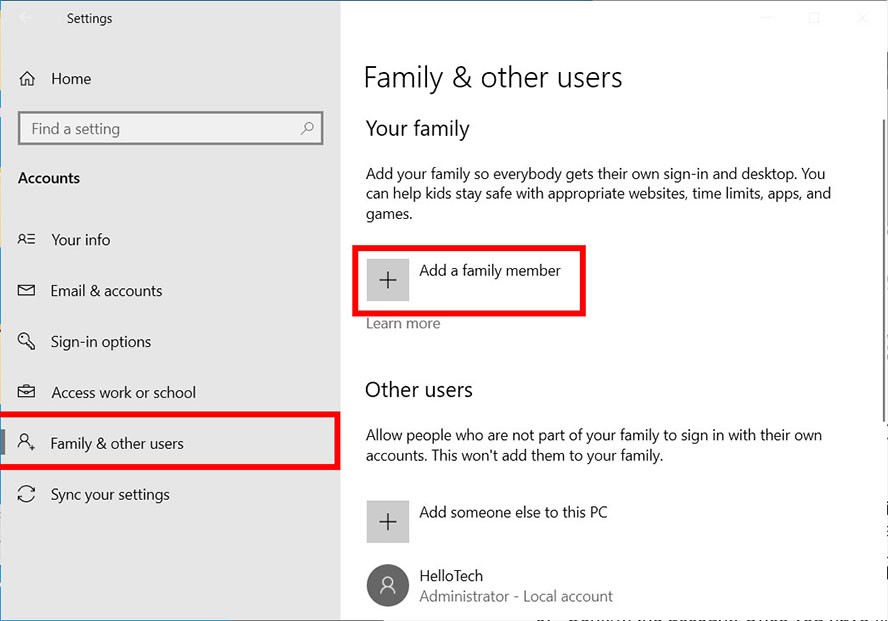Click the Home house icon in sidebar
This screenshot has width=888, height=621.
[27, 79]
